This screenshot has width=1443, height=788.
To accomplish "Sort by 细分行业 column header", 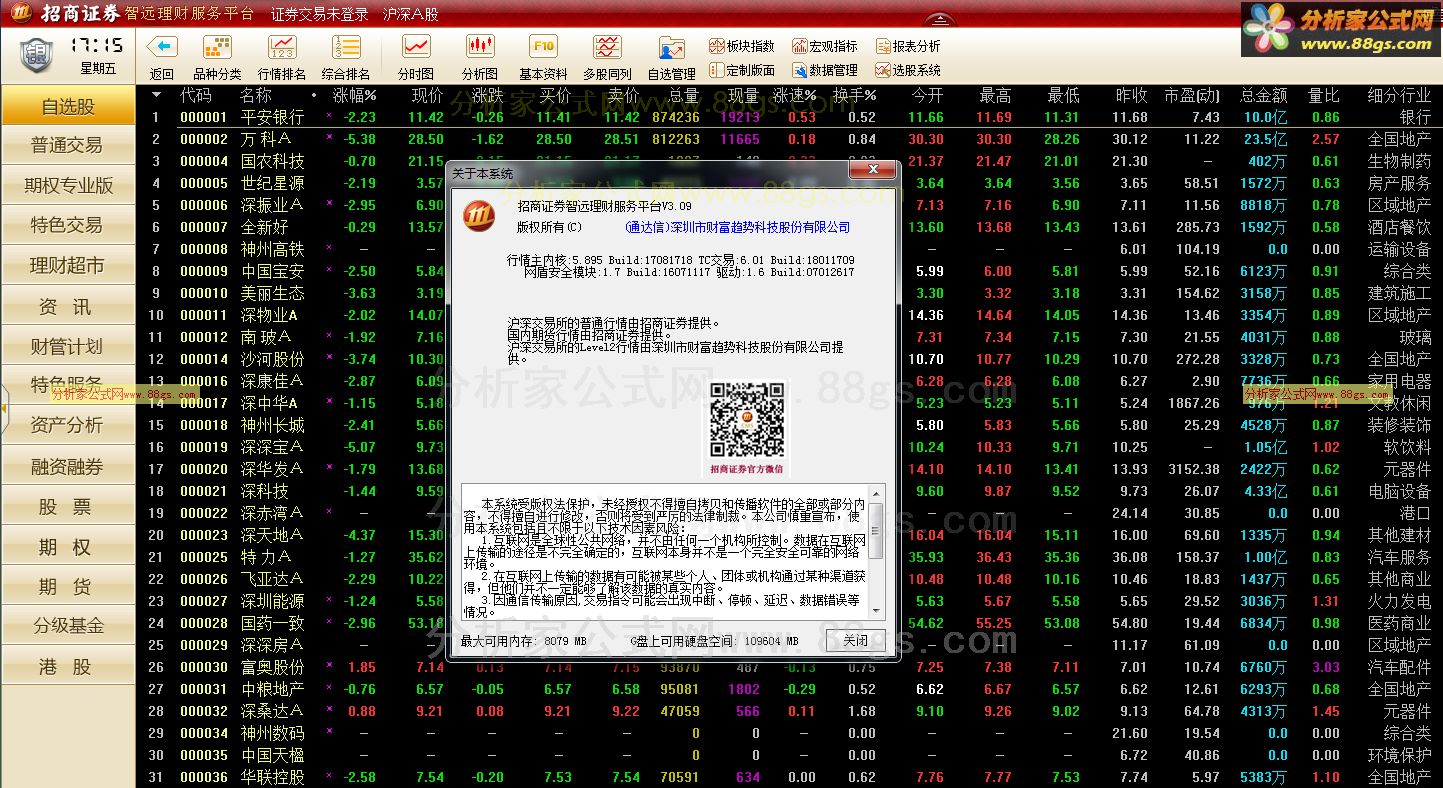I will 1399,95.
